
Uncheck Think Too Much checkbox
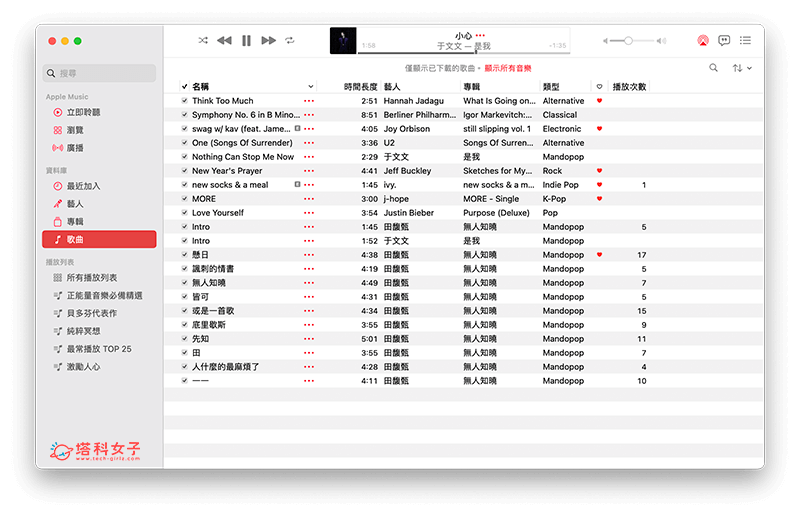pyautogui.click(x=185, y=101)
